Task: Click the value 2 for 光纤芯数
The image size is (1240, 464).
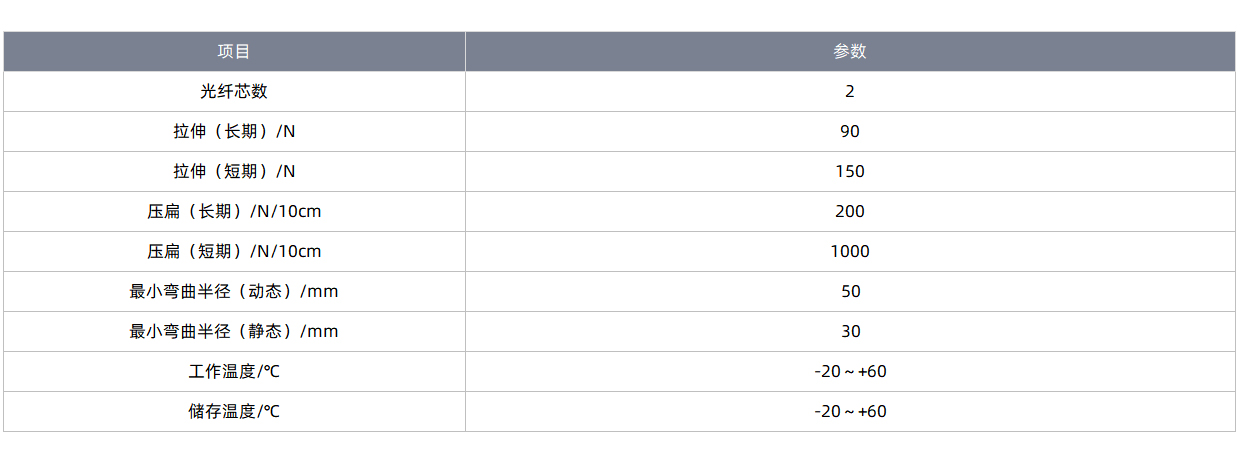Action: click(850, 91)
